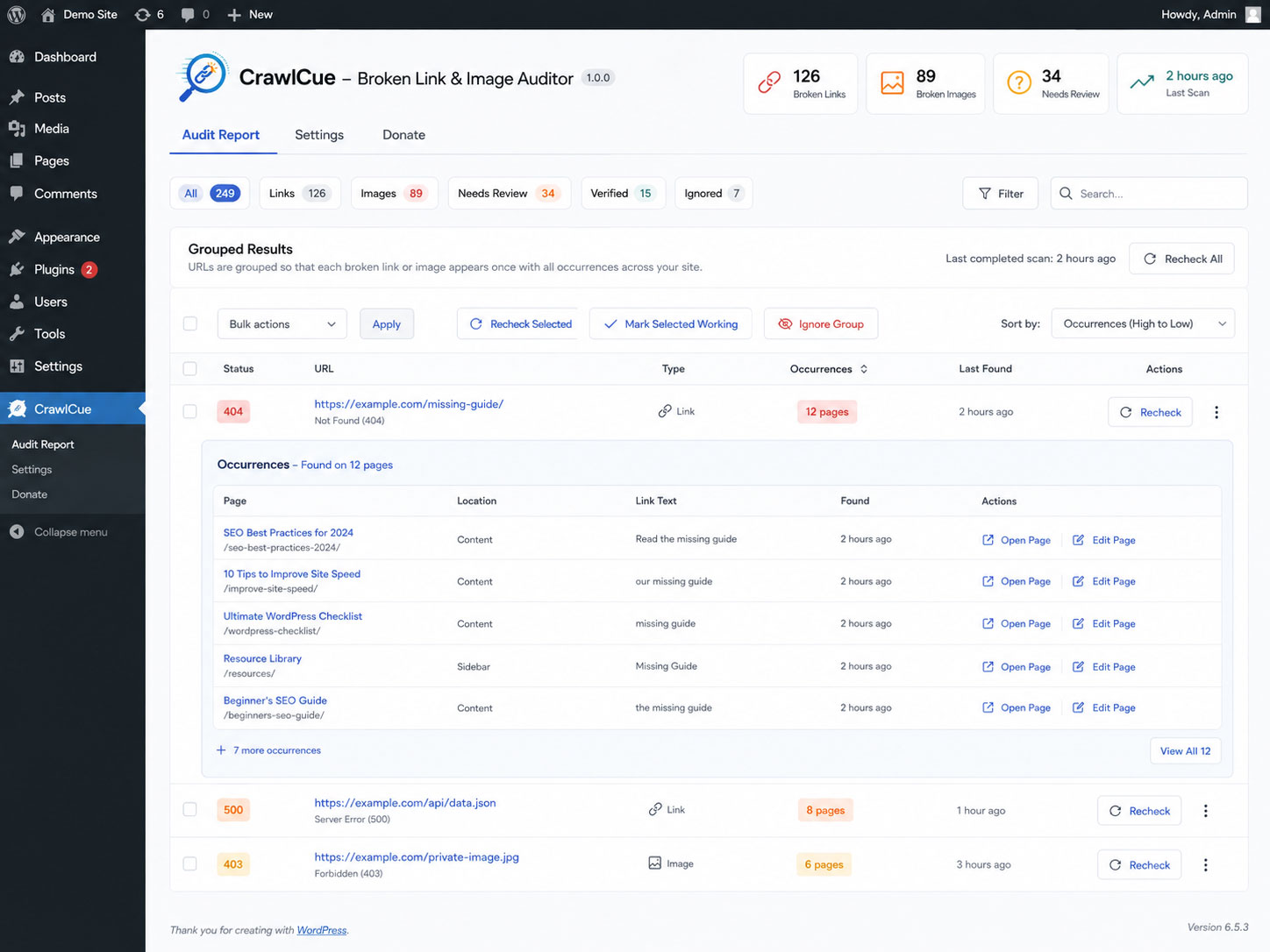Open the kebab menu for private-image.jpg row
This screenshot has height=952, width=1270.
pyautogui.click(x=1206, y=865)
